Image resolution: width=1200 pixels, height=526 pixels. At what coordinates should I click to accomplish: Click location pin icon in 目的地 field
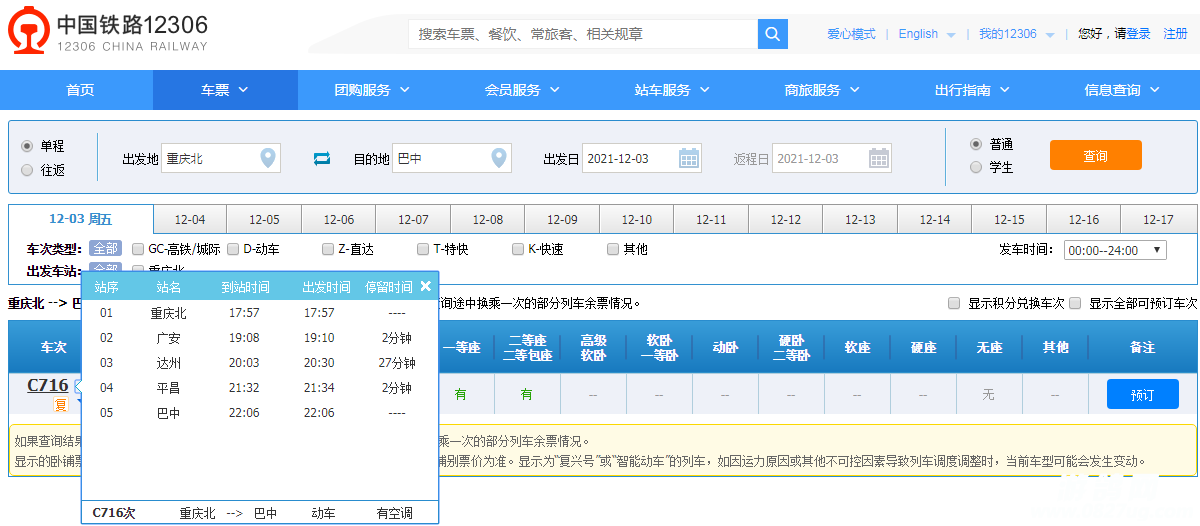coord(498,158)
